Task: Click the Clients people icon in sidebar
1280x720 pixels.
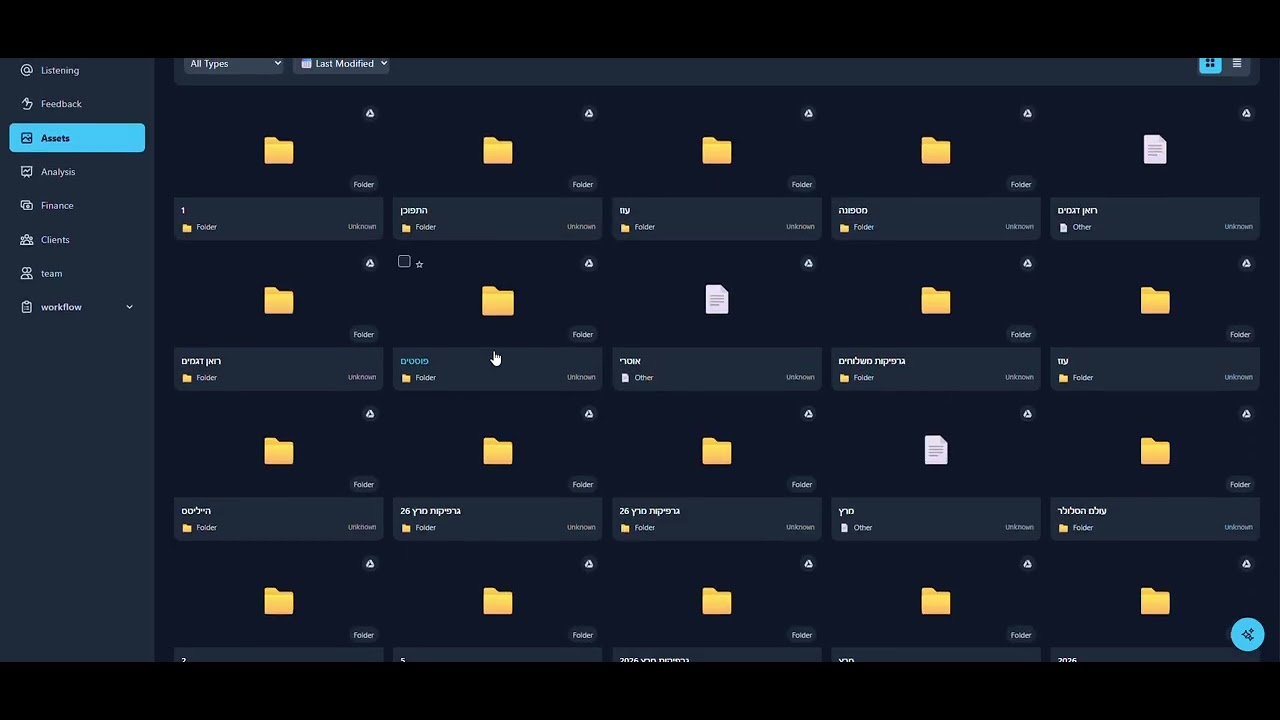Action: pos(27,240)
